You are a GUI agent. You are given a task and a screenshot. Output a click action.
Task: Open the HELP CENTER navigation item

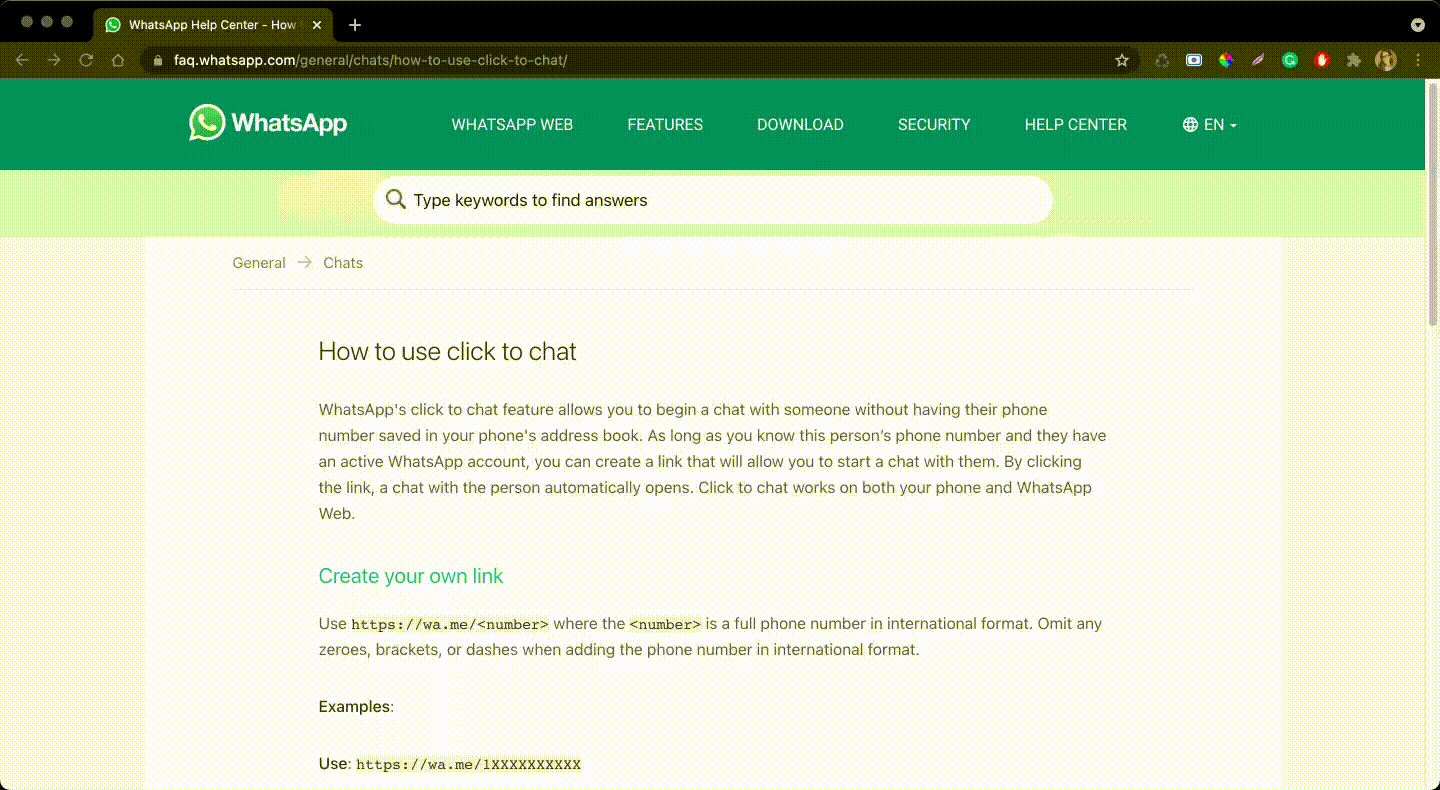(x=1075, y=124)
